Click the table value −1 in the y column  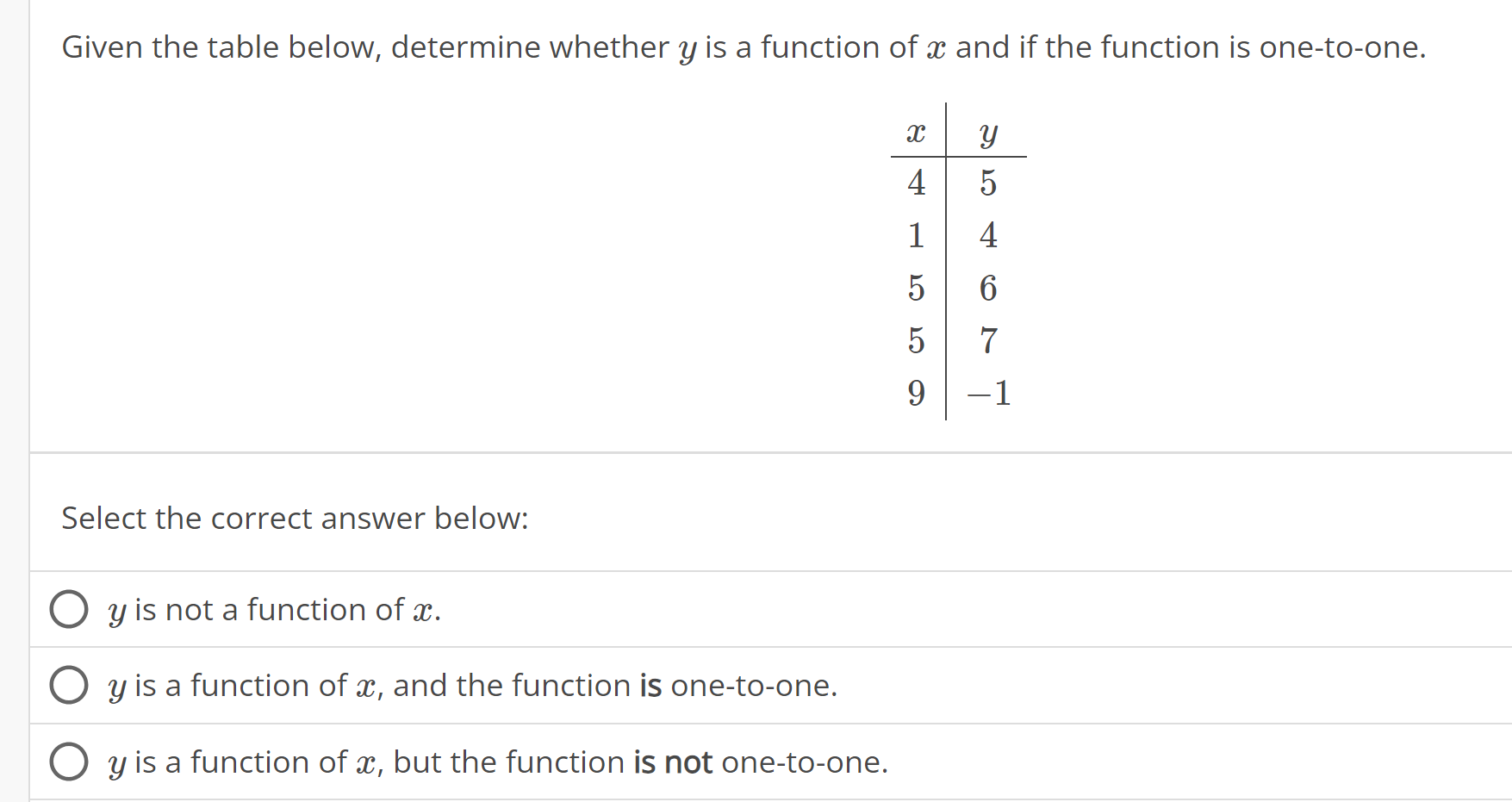(988, 395)
